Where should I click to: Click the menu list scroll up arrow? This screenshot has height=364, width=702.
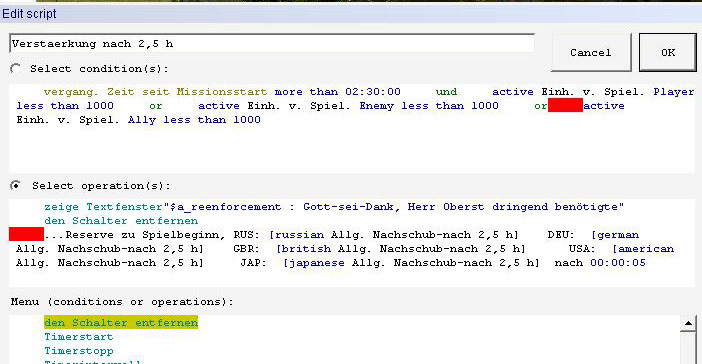[688, 323]
